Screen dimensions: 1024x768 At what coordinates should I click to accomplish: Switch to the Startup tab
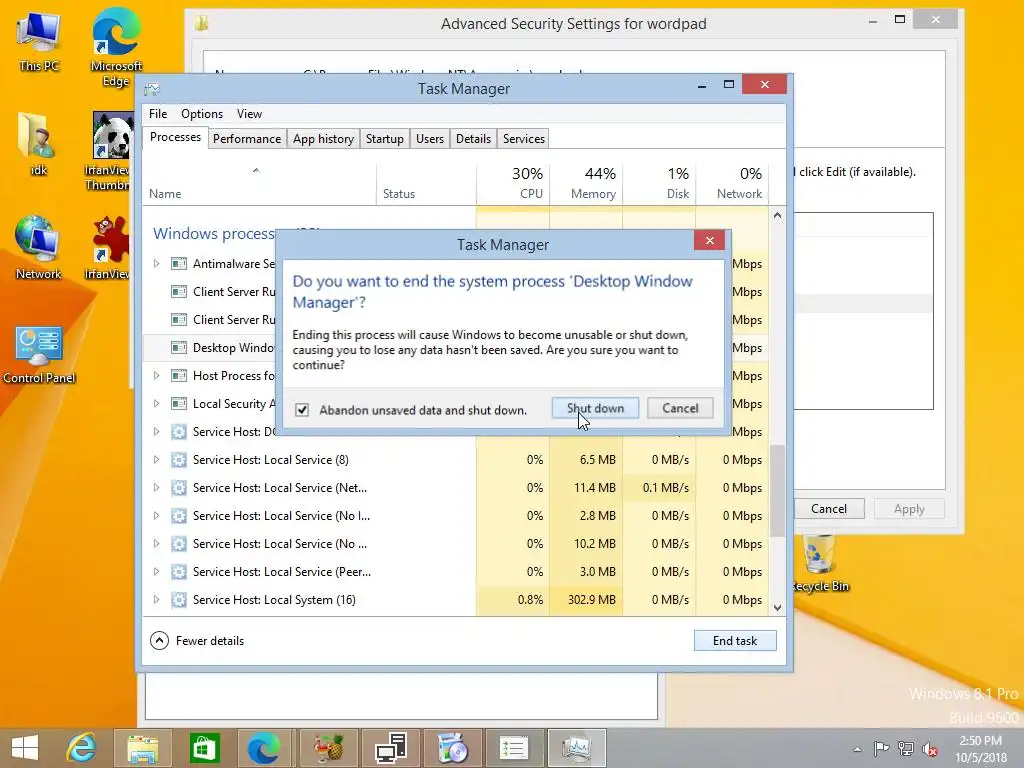coord(385,138)
